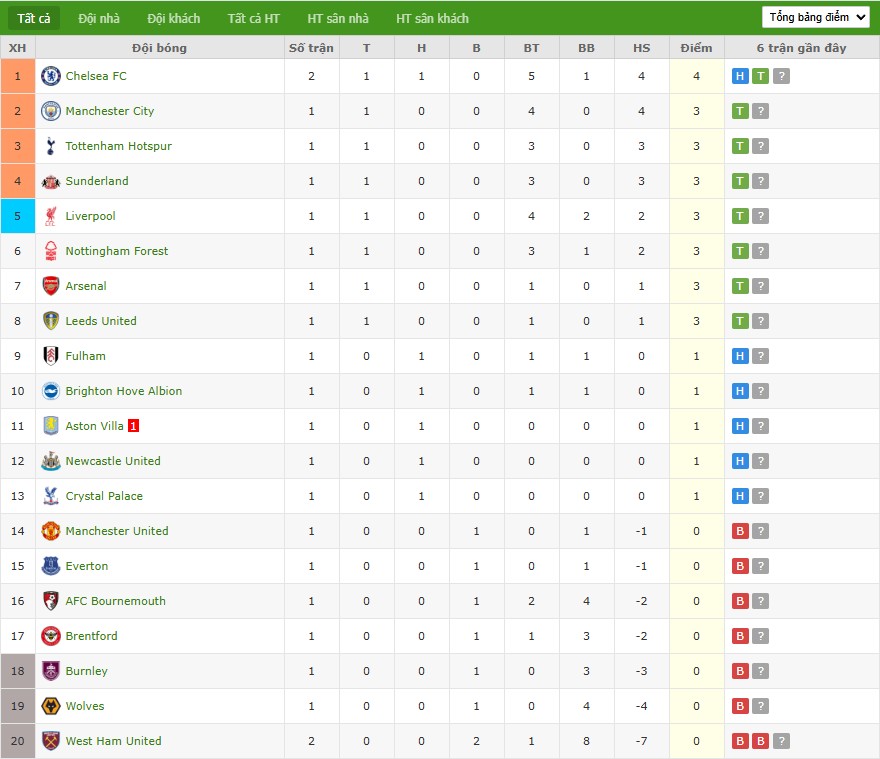Click the Manchester City club crest
The image size is (880, 759).
click(51, 111)
